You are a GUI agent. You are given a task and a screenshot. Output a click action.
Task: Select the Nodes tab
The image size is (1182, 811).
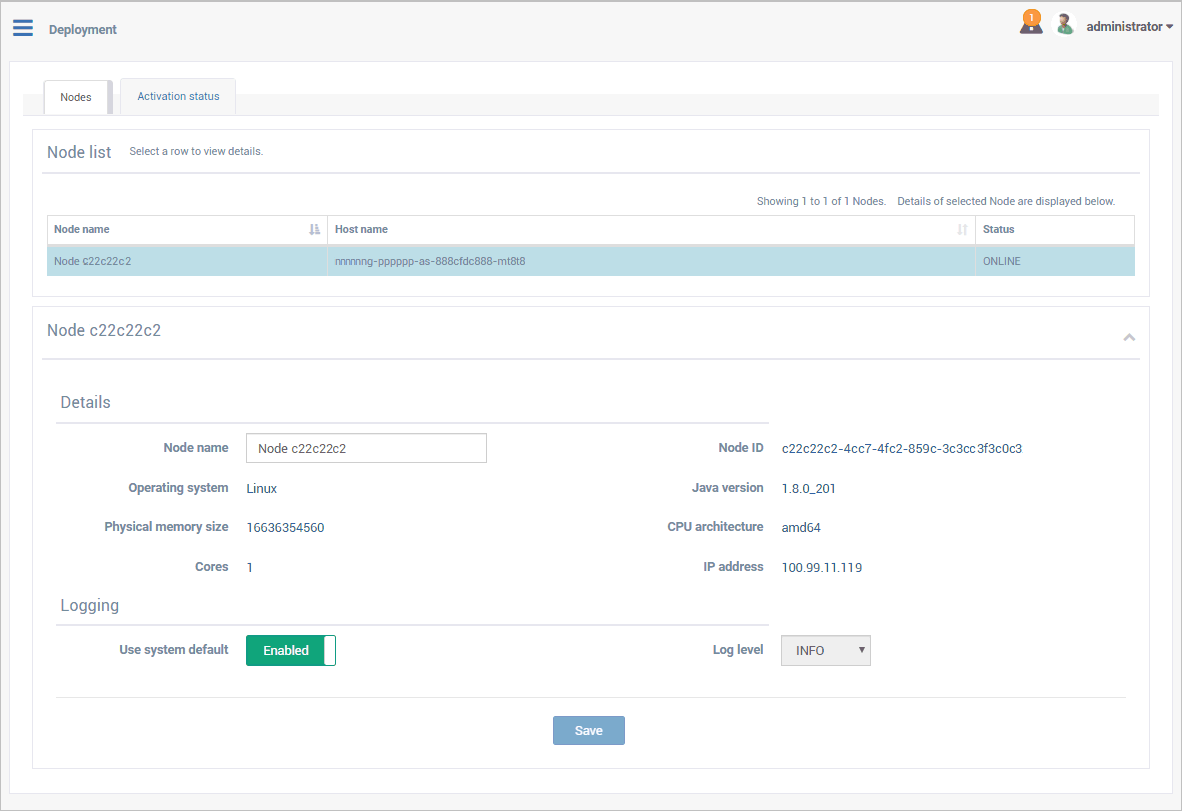[76, 98]
